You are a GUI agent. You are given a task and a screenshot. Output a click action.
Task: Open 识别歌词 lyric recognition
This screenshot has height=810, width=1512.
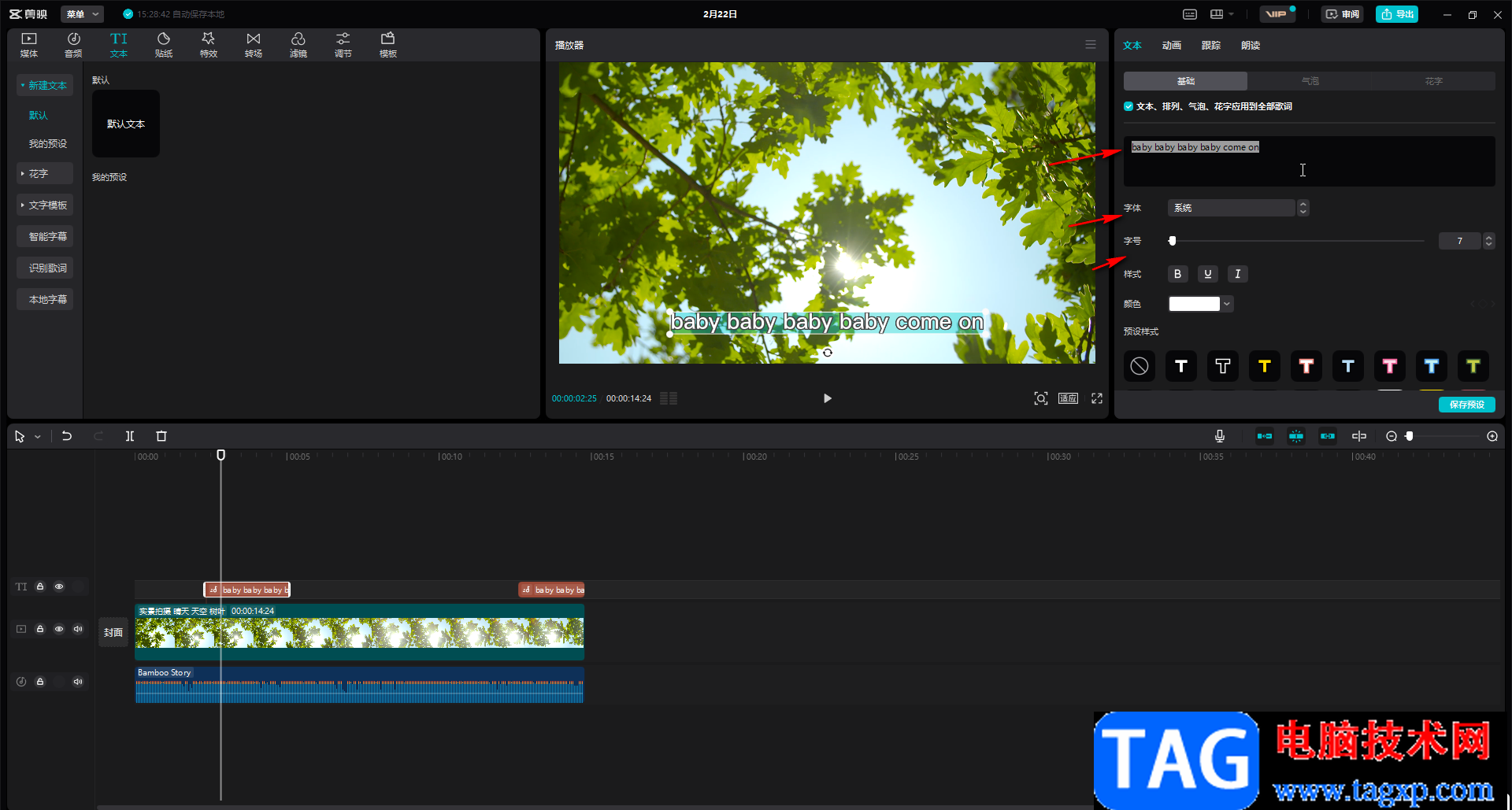tap(45, 268)
